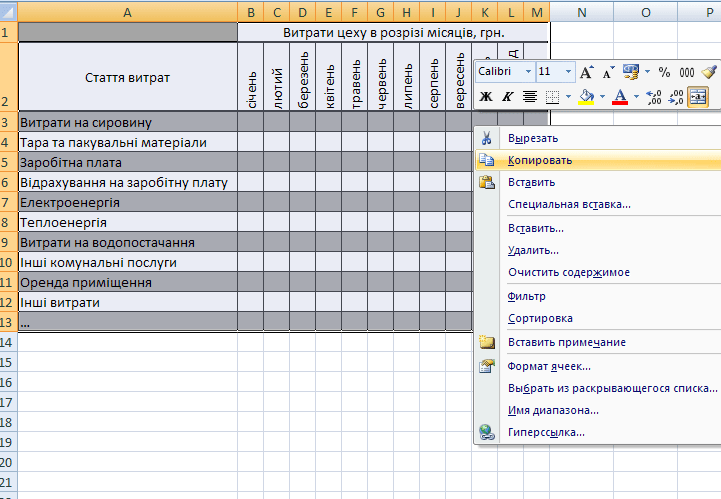Expand the fill color dropdown arrow
721x499 pixels.
tap(602, 97)
